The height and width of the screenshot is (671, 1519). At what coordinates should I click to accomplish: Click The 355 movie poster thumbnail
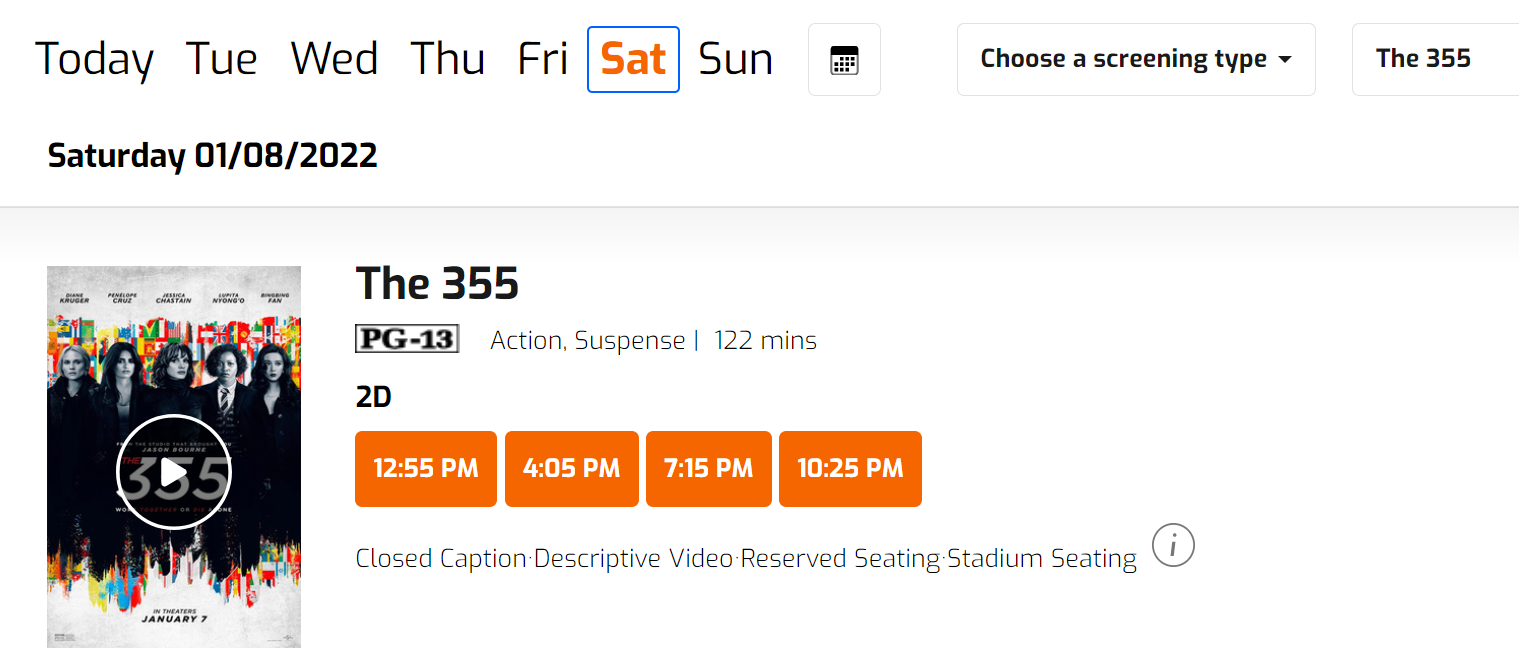(174, 457)
